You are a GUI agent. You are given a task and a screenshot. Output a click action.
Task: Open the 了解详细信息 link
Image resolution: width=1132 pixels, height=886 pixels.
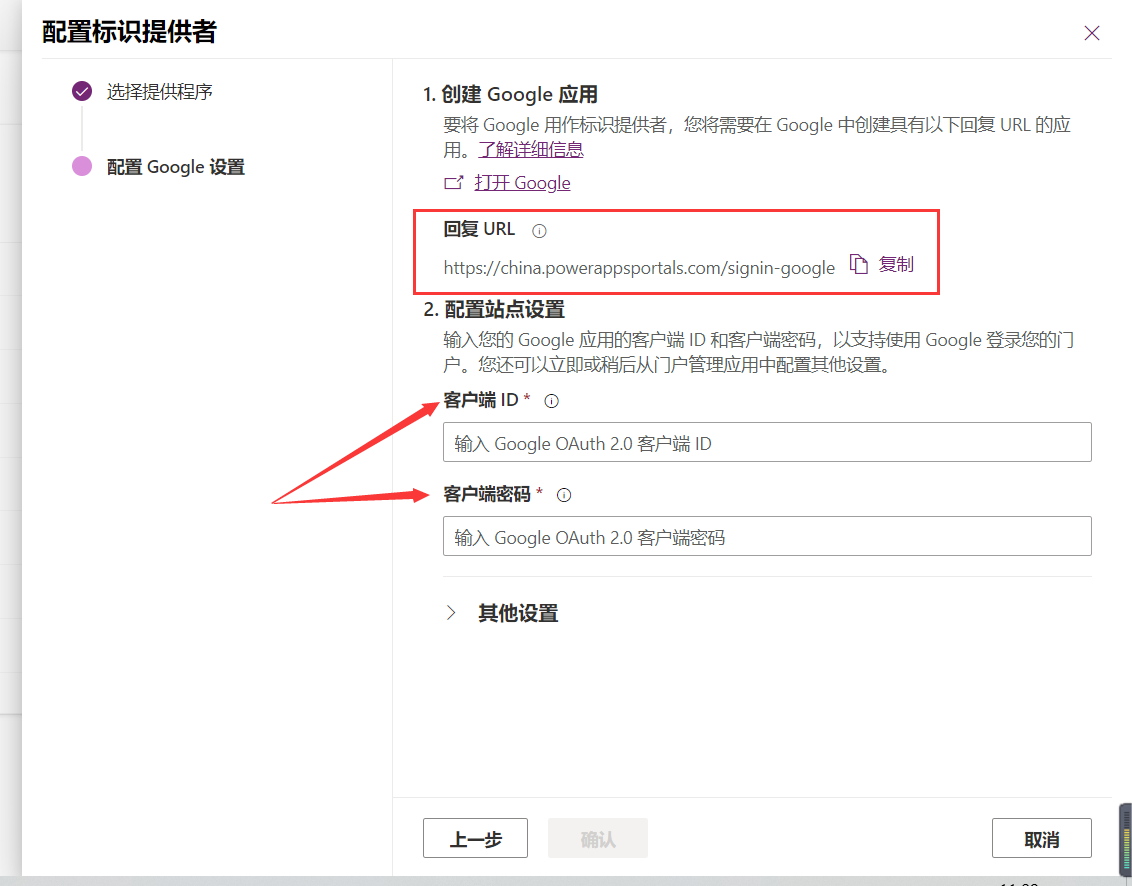(531, 149)
